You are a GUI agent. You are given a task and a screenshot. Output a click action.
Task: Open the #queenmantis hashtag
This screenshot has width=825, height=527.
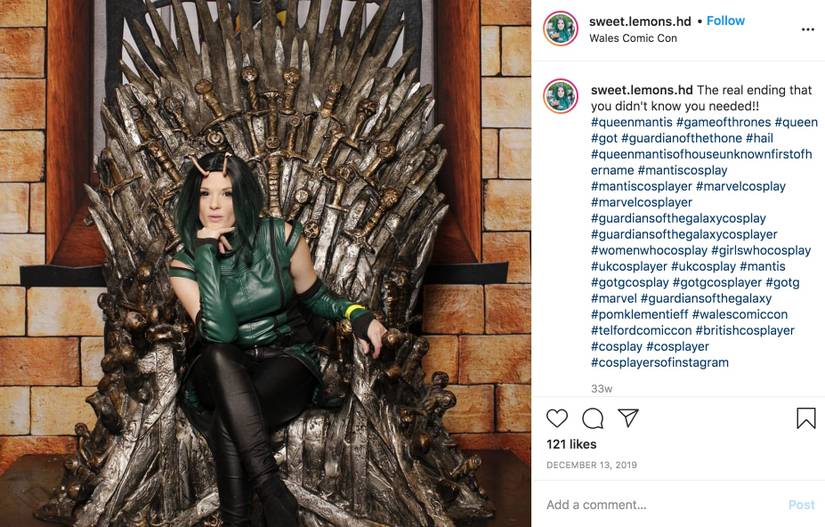(631, 122)
